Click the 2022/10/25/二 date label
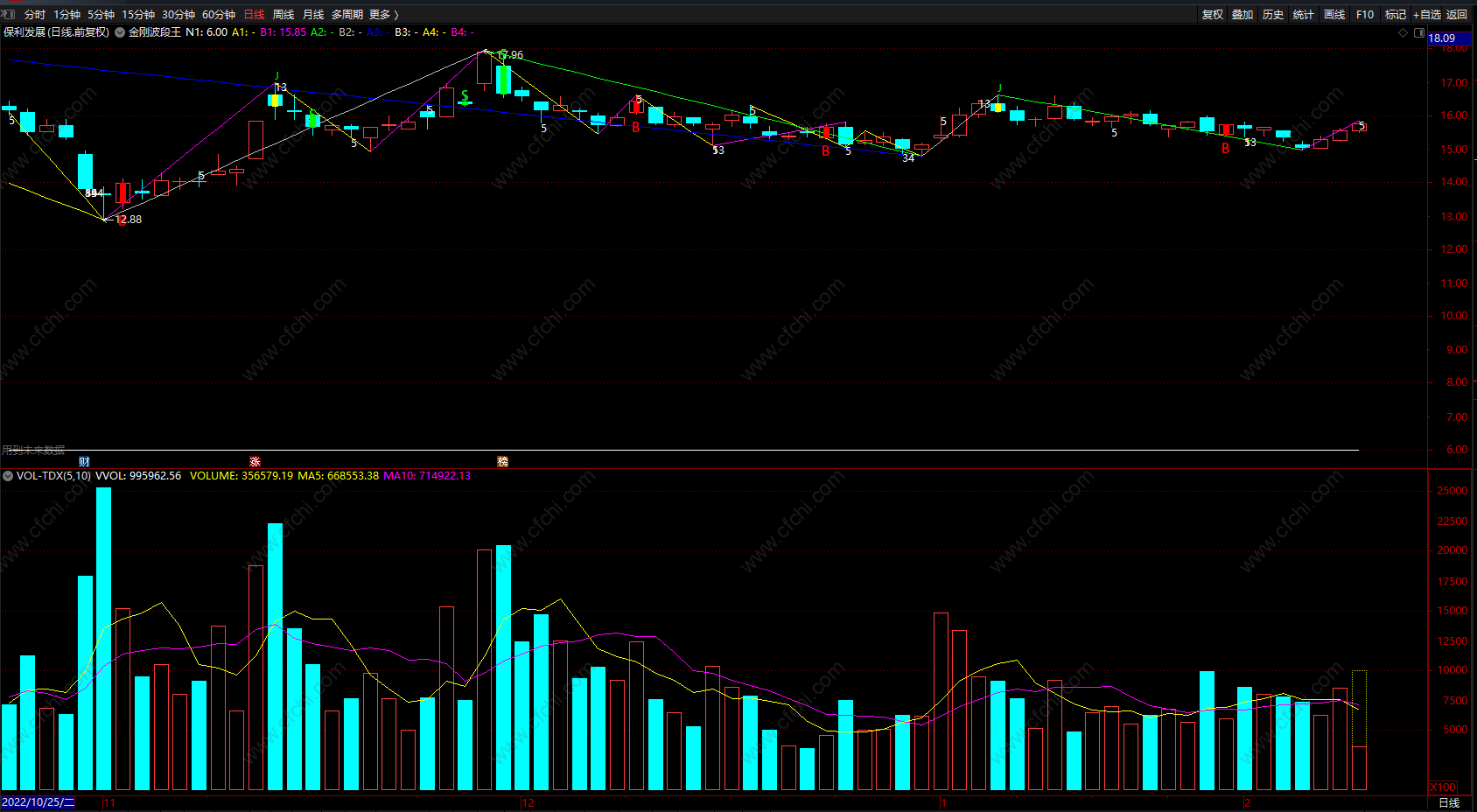 pyautogui.click(x=38, y=802)
